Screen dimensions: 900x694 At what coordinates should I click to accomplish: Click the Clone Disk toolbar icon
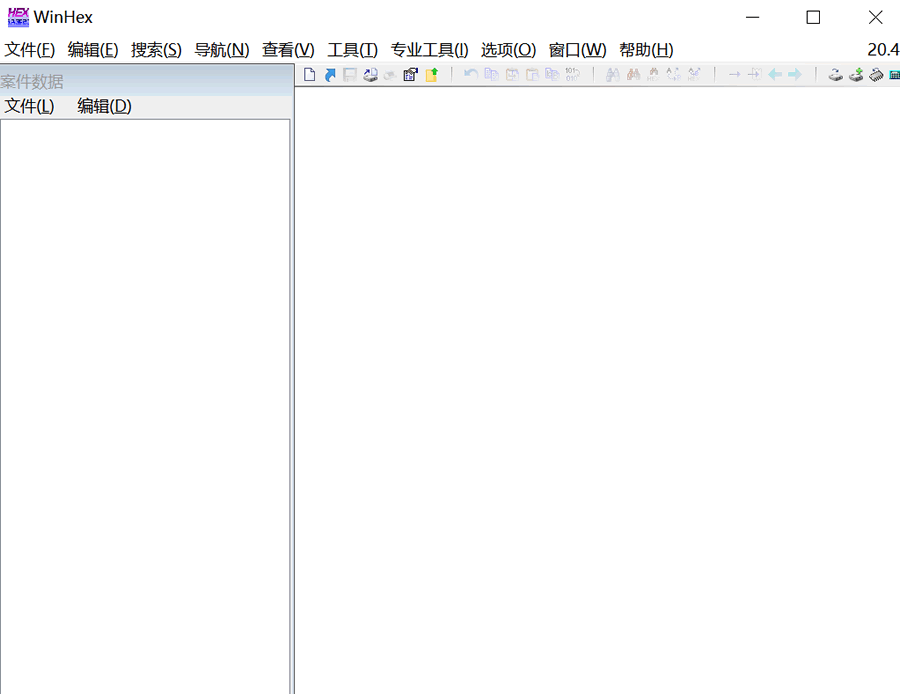856,75
